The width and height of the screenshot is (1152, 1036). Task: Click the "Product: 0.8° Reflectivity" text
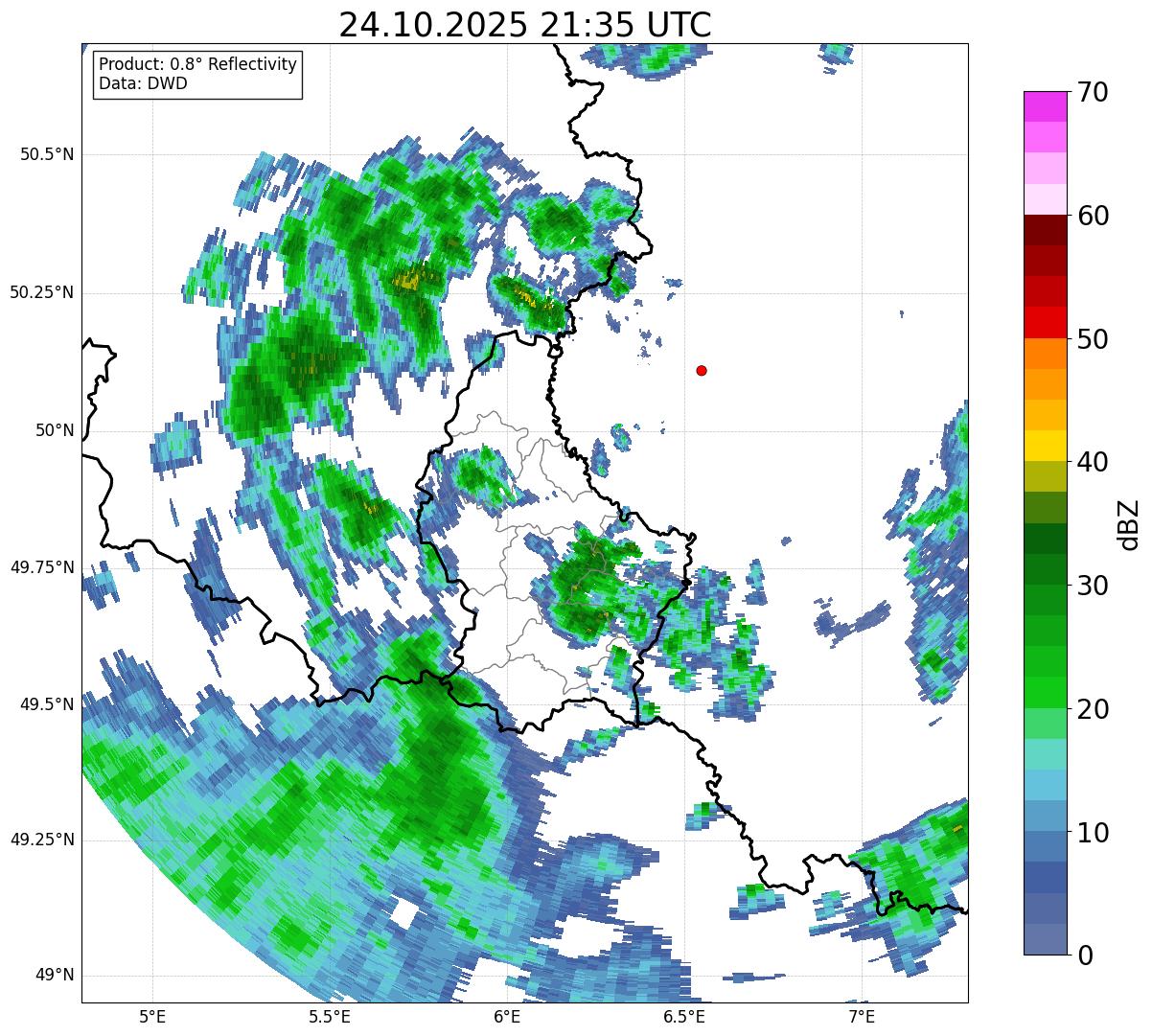coord(198,64)
